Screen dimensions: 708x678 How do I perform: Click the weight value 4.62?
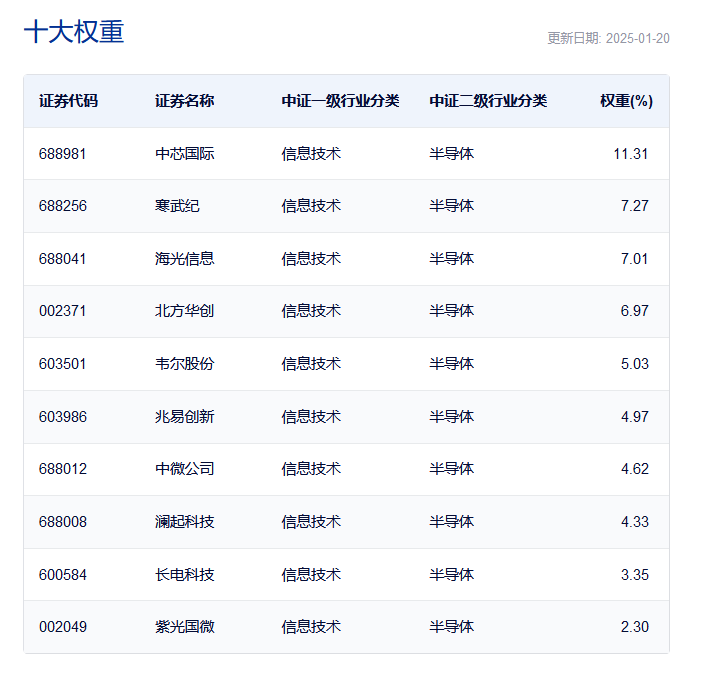[x=634, y=469]
